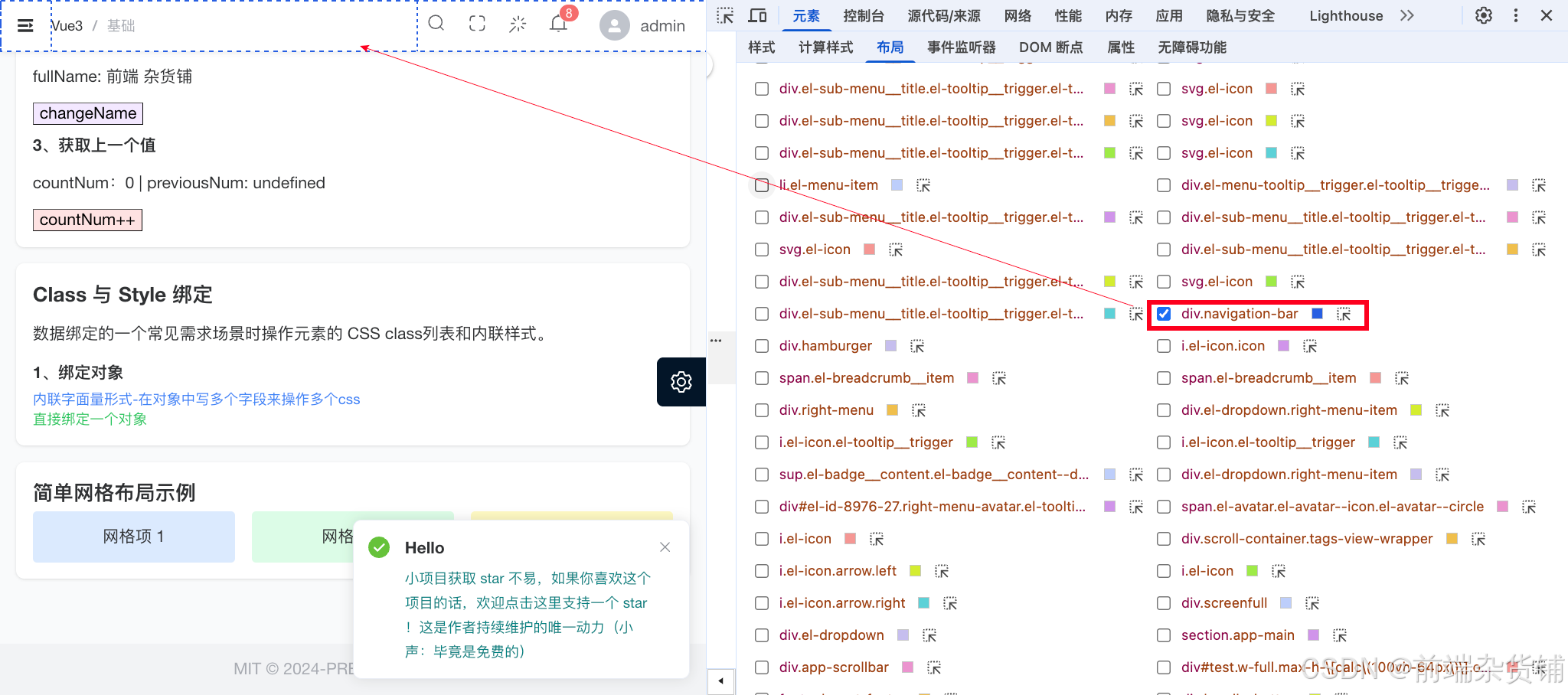Reveal section.app-main in Elements panel
The width and height of the screenshot is (1568, 695).
click(x=1340, y=635)
